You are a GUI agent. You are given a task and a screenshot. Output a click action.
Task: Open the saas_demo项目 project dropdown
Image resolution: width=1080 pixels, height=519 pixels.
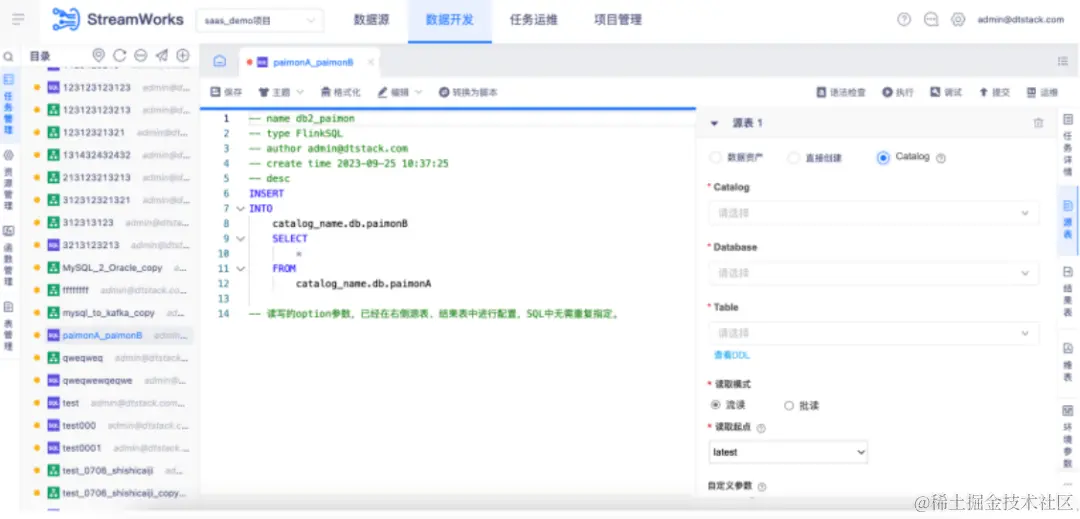coord(260,21)
